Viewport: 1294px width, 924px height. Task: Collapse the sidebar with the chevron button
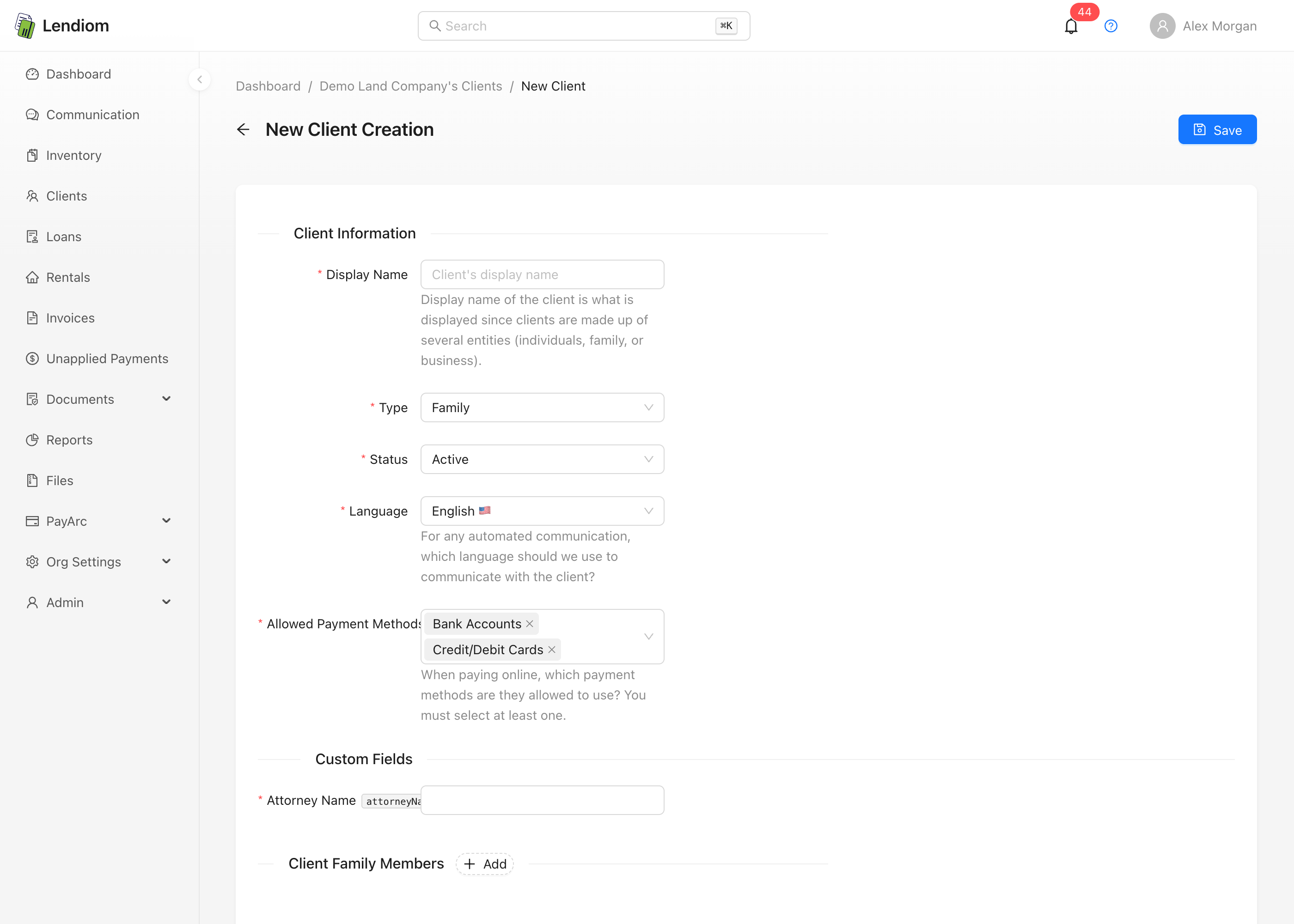200,79
